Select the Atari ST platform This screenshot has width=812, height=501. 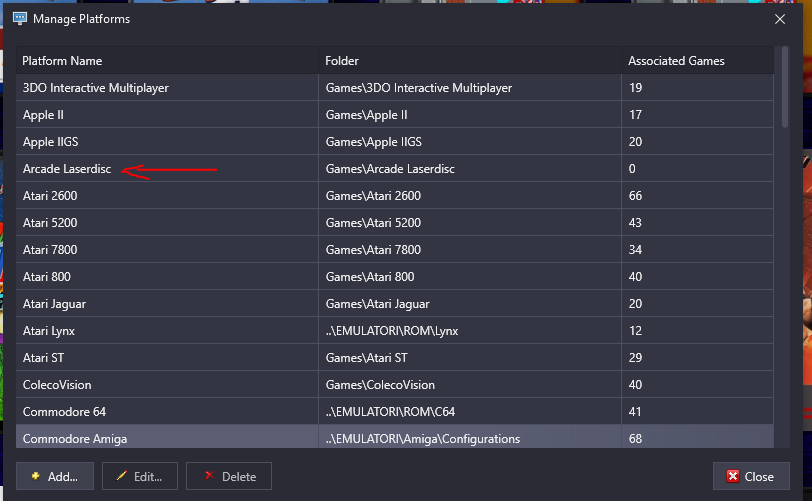[43, 357]
